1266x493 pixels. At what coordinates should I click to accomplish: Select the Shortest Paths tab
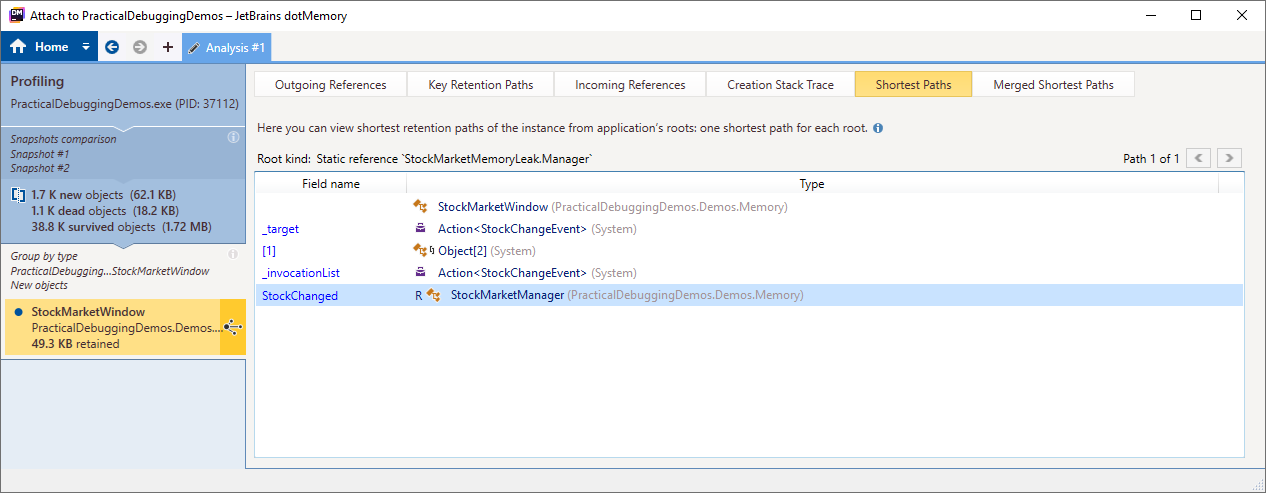pyautogui.click(x=913, y=84)
